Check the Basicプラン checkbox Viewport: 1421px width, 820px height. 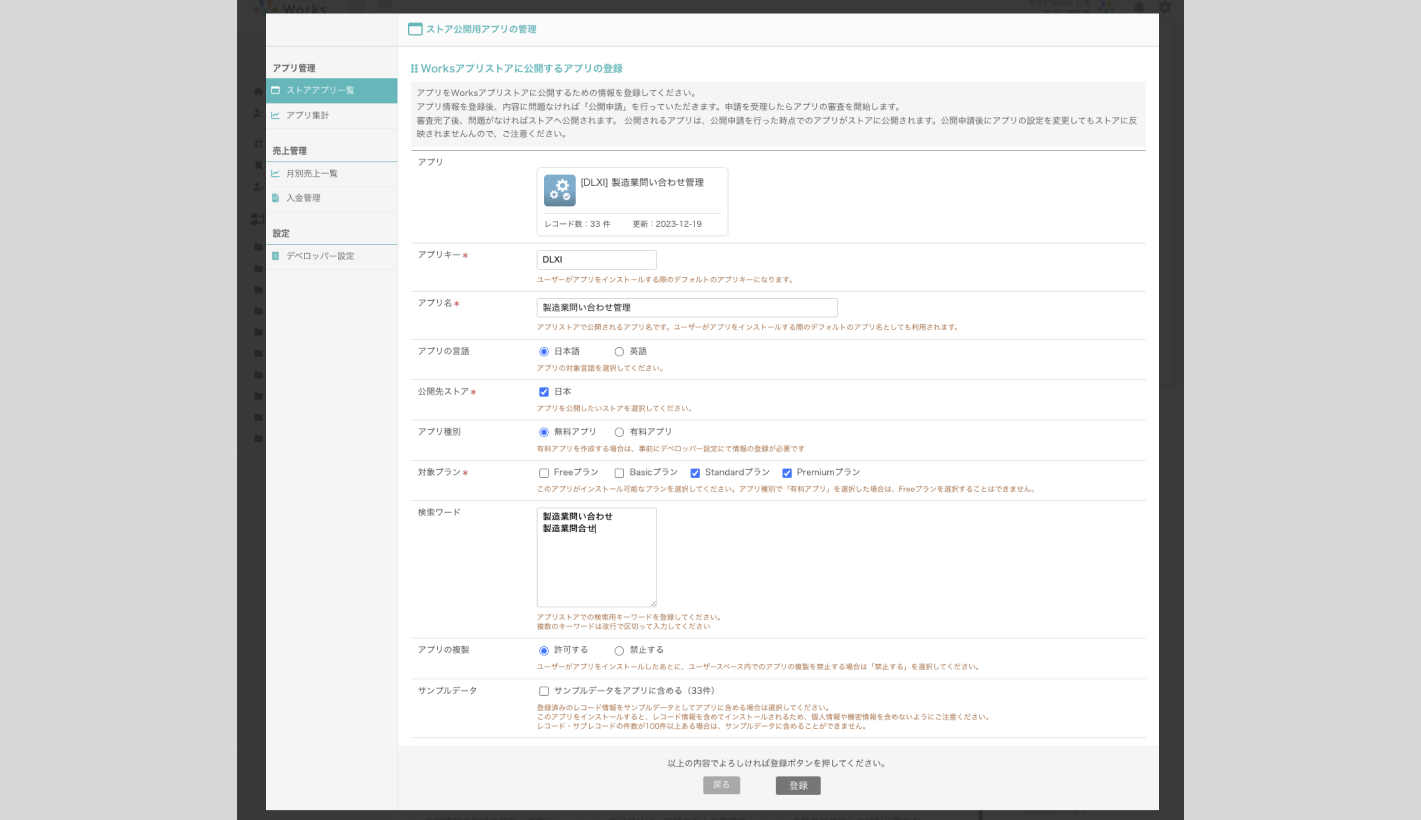click(619, 473)
